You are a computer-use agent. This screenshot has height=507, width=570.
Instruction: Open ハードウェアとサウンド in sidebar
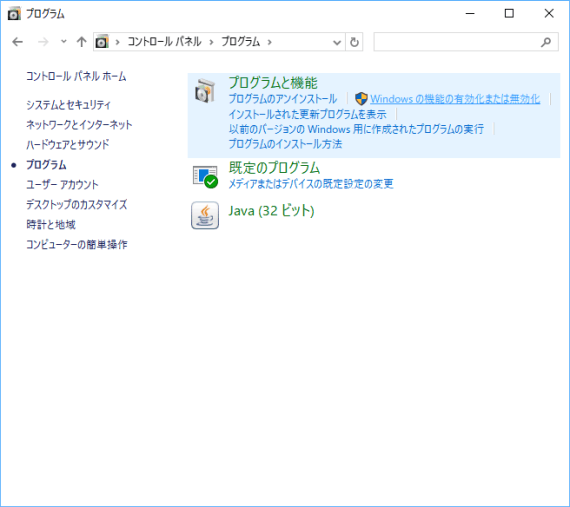tap(67, 145)
